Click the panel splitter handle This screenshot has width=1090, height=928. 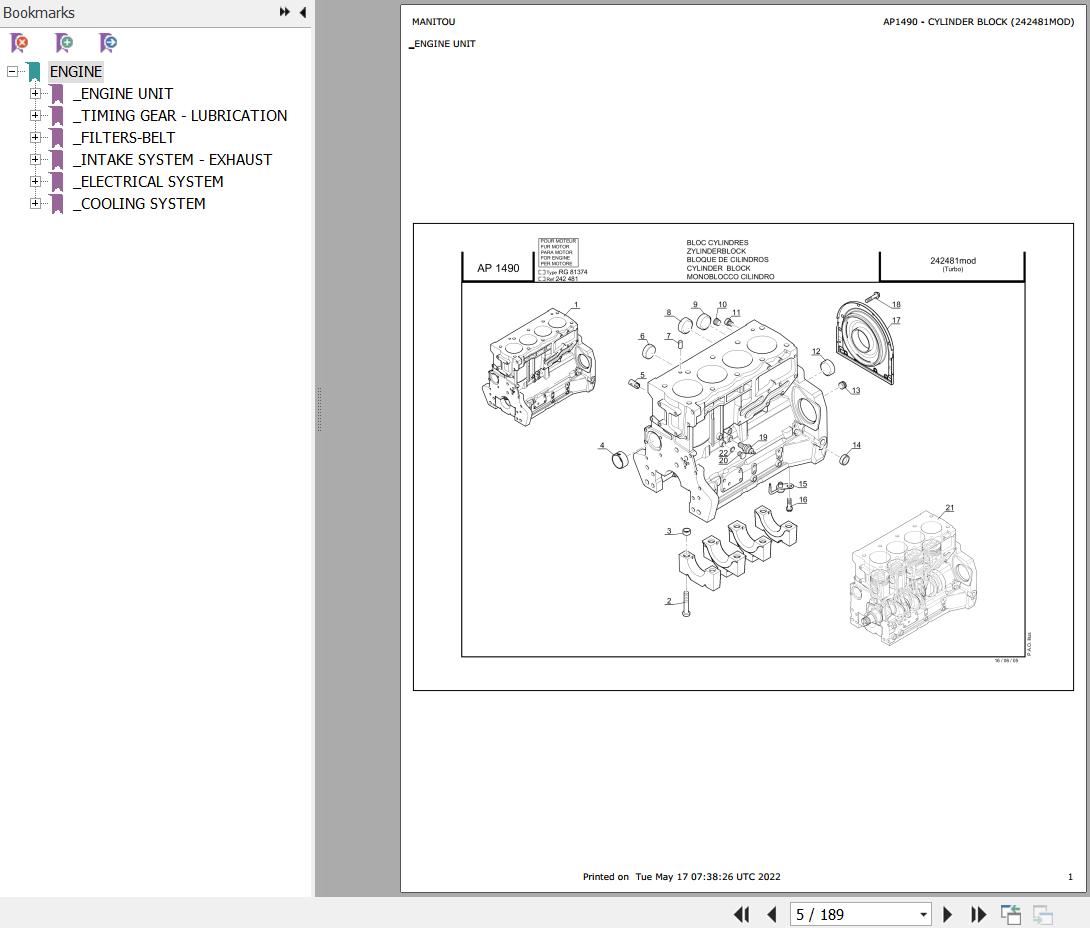coord(319,409)
